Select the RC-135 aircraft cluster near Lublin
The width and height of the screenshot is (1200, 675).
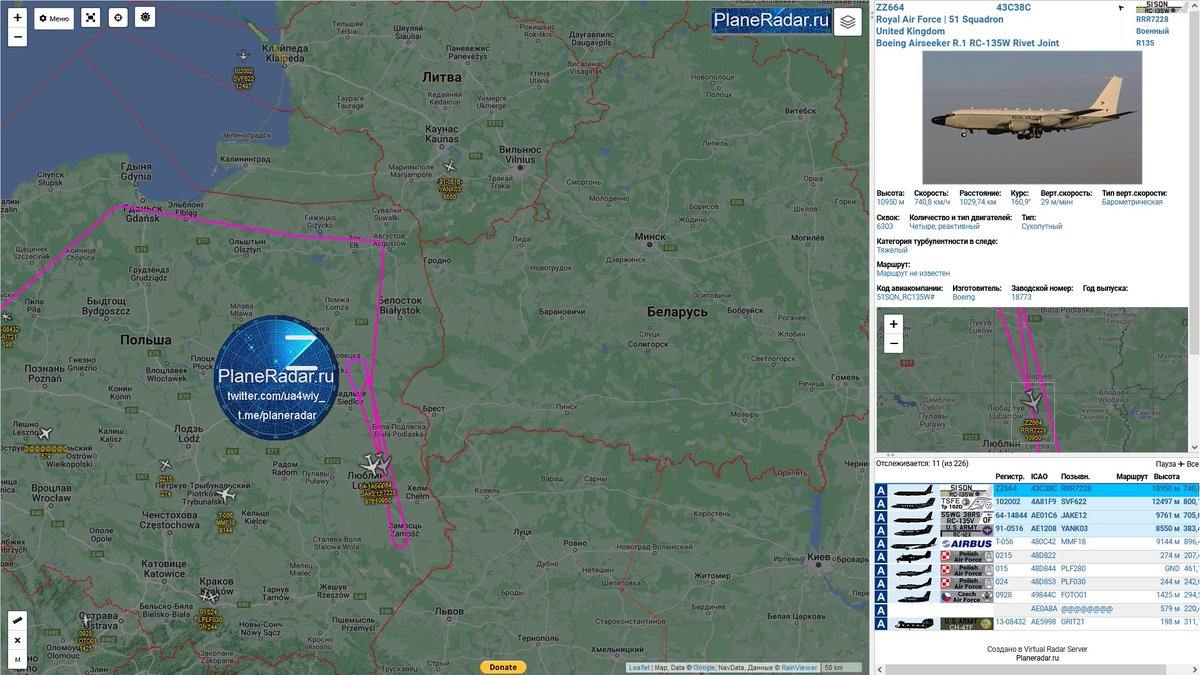pos(376,464)
